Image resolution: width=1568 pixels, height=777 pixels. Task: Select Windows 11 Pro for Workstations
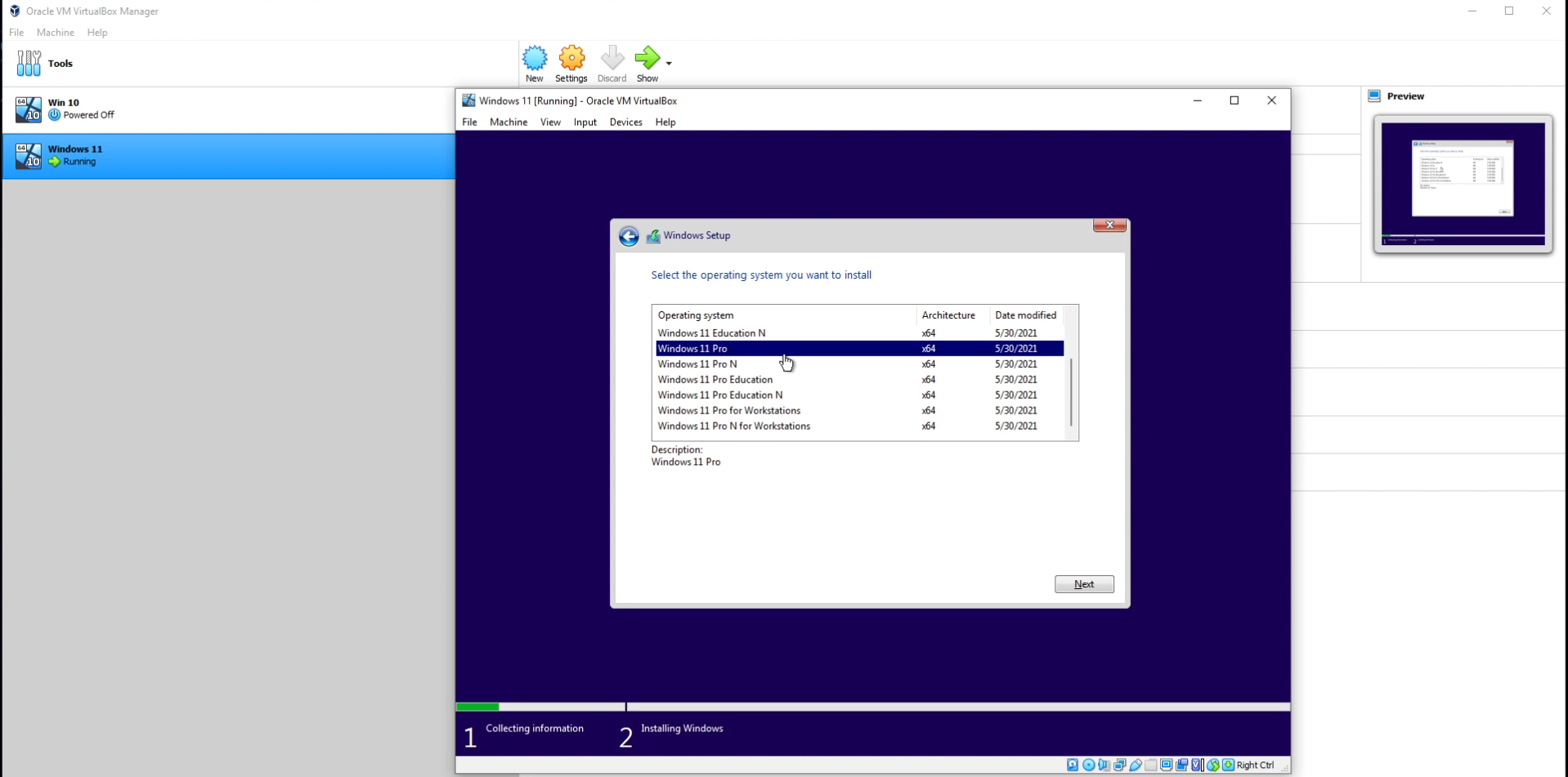tap(729, 410)
